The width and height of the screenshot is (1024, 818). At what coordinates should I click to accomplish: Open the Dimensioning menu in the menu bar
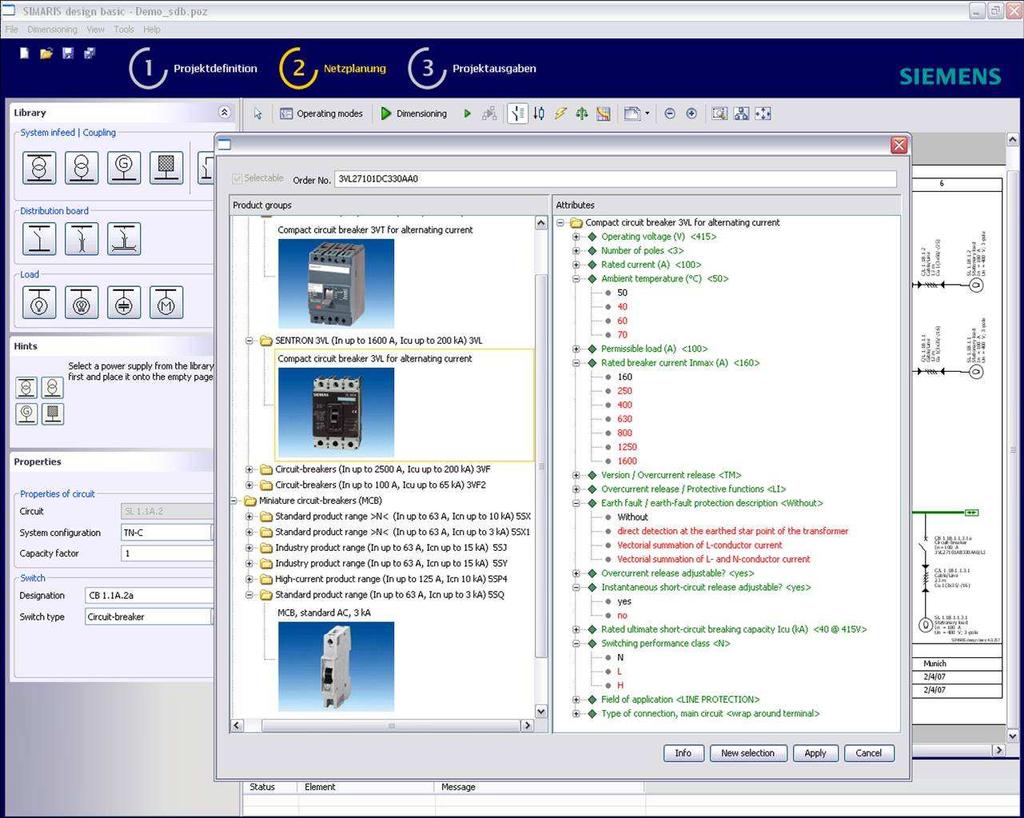click(52, 29)
